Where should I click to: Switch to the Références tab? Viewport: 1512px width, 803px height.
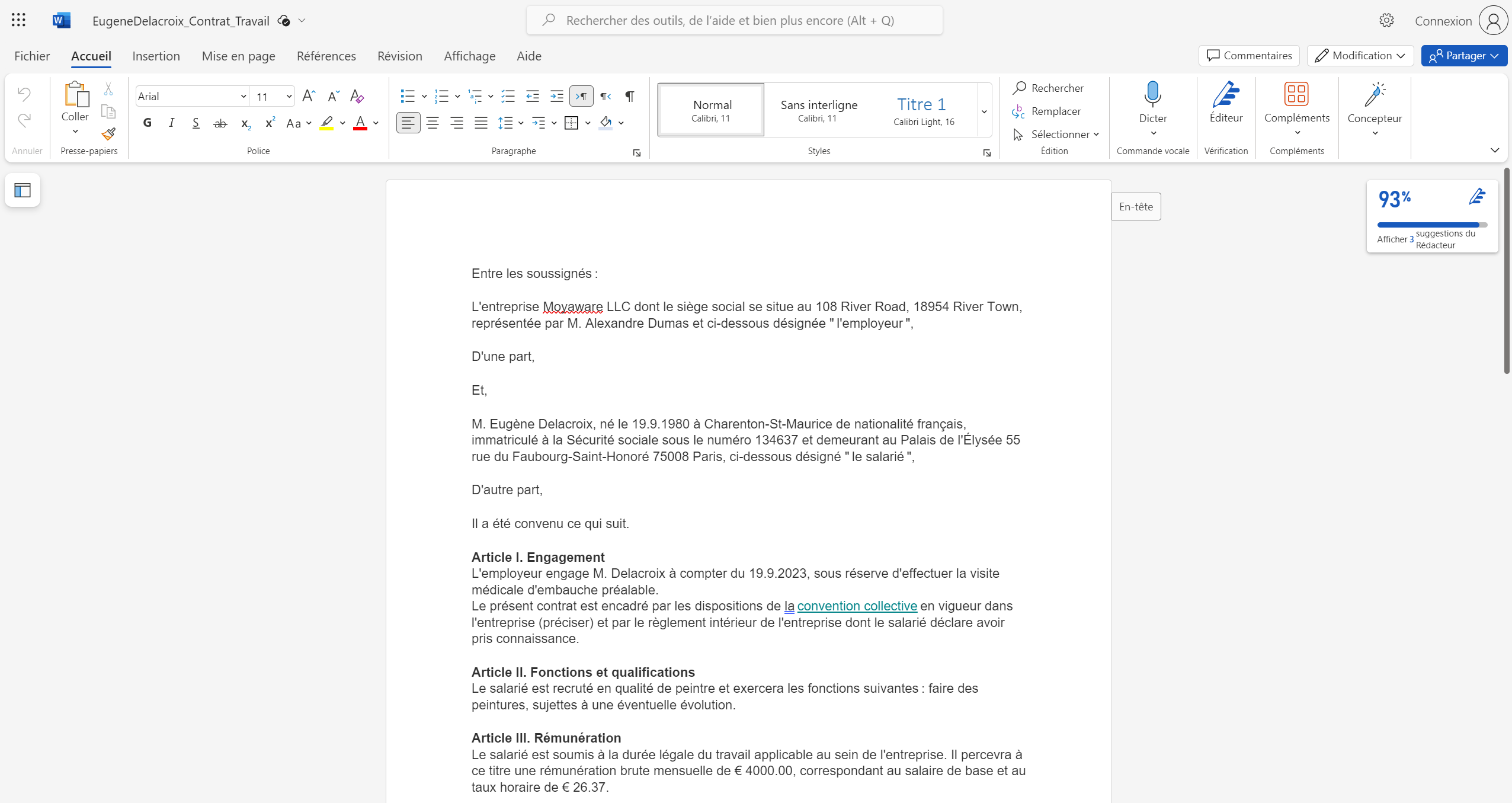pos(326,56)
